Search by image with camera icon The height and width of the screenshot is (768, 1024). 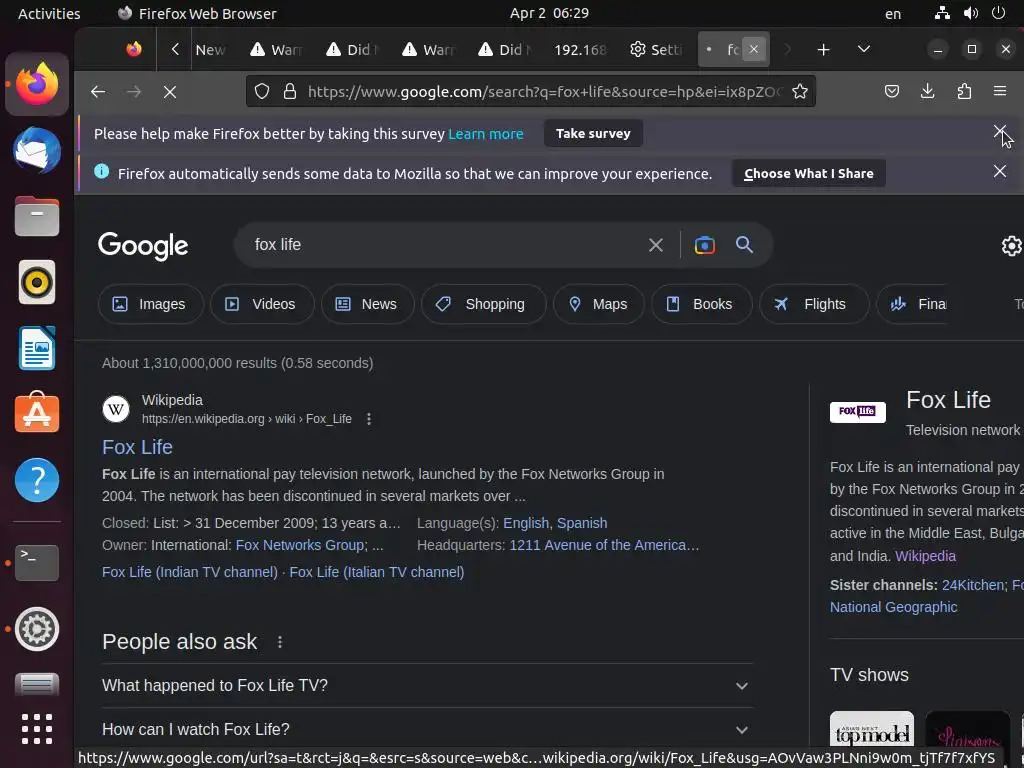coord(705,245)
